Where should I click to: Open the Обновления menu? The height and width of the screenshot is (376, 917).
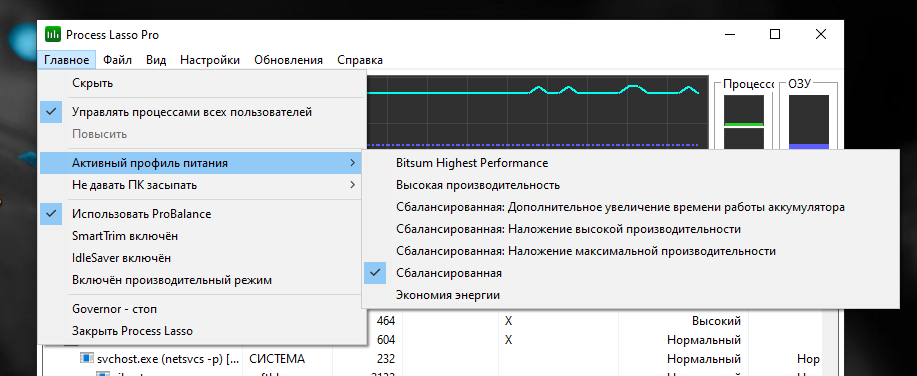(288, 60)
